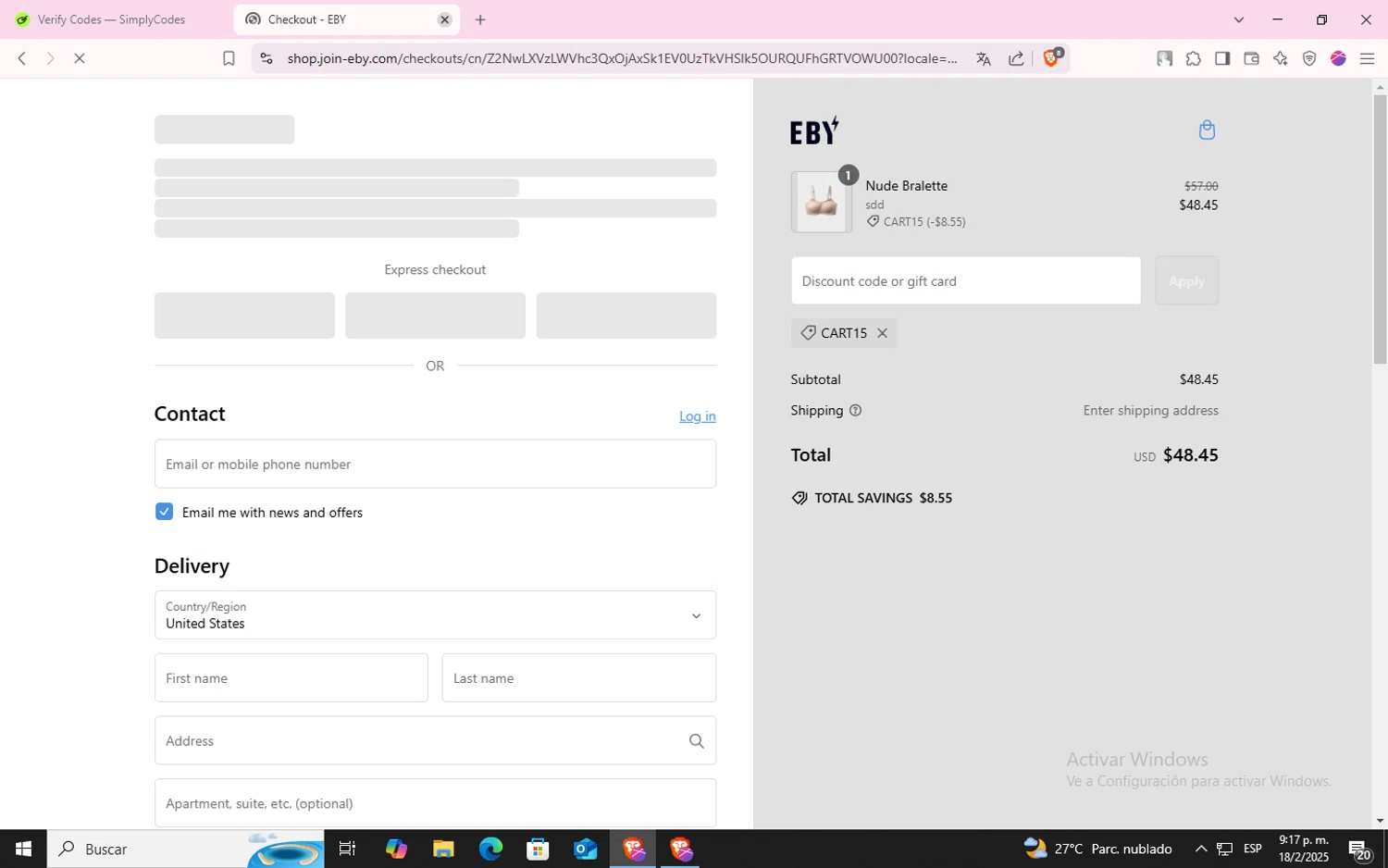The width and height of the screenshot is (1388, 868).
Task: Click the shopping bag cart icon
Action: (1207, 130)
